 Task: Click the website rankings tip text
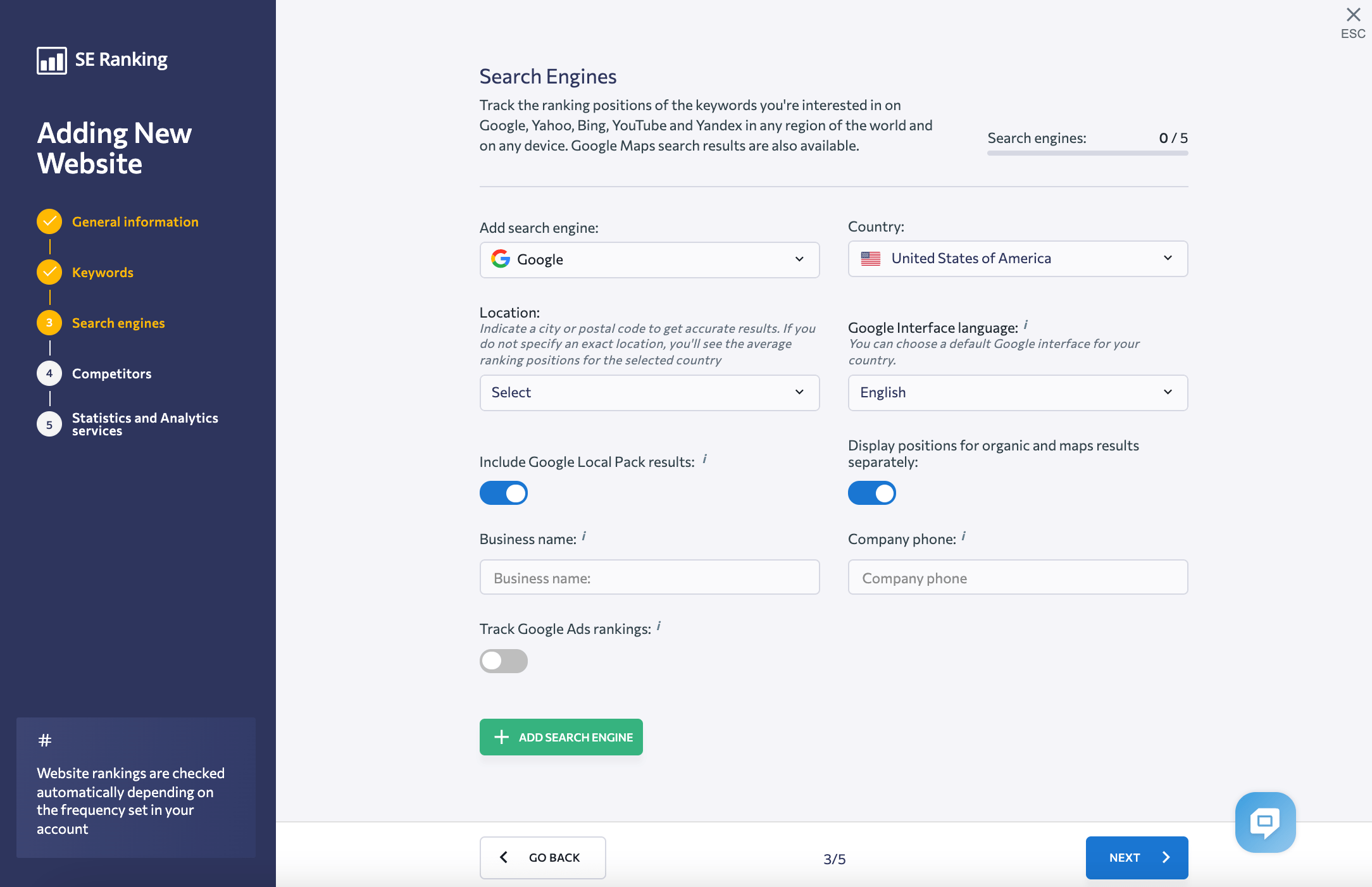[x=130, y=800]
